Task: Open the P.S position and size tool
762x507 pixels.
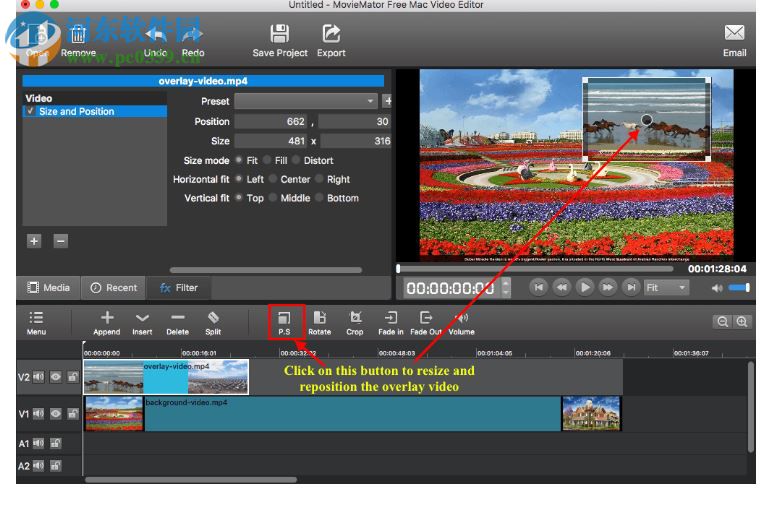Action: [284, 322]
